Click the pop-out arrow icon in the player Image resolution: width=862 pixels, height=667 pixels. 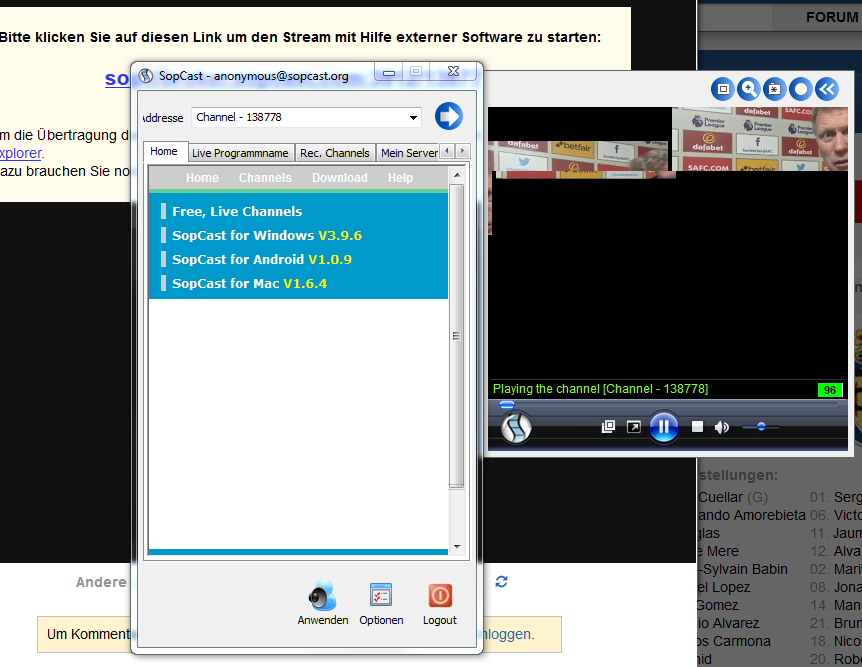click(634, 427)
